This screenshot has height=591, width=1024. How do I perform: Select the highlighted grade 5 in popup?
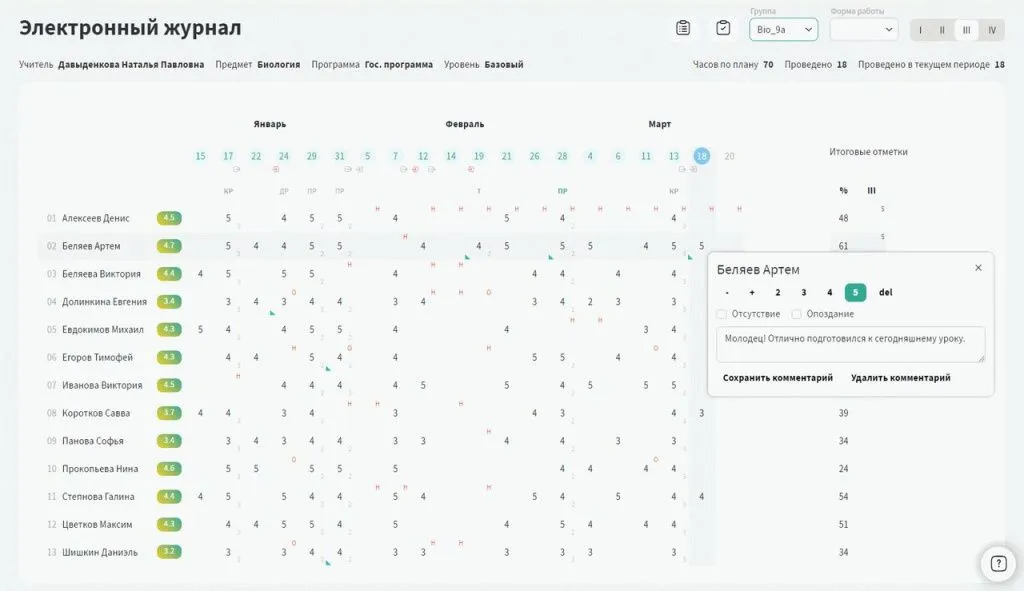pyautogui.click(x=855, y=292)
